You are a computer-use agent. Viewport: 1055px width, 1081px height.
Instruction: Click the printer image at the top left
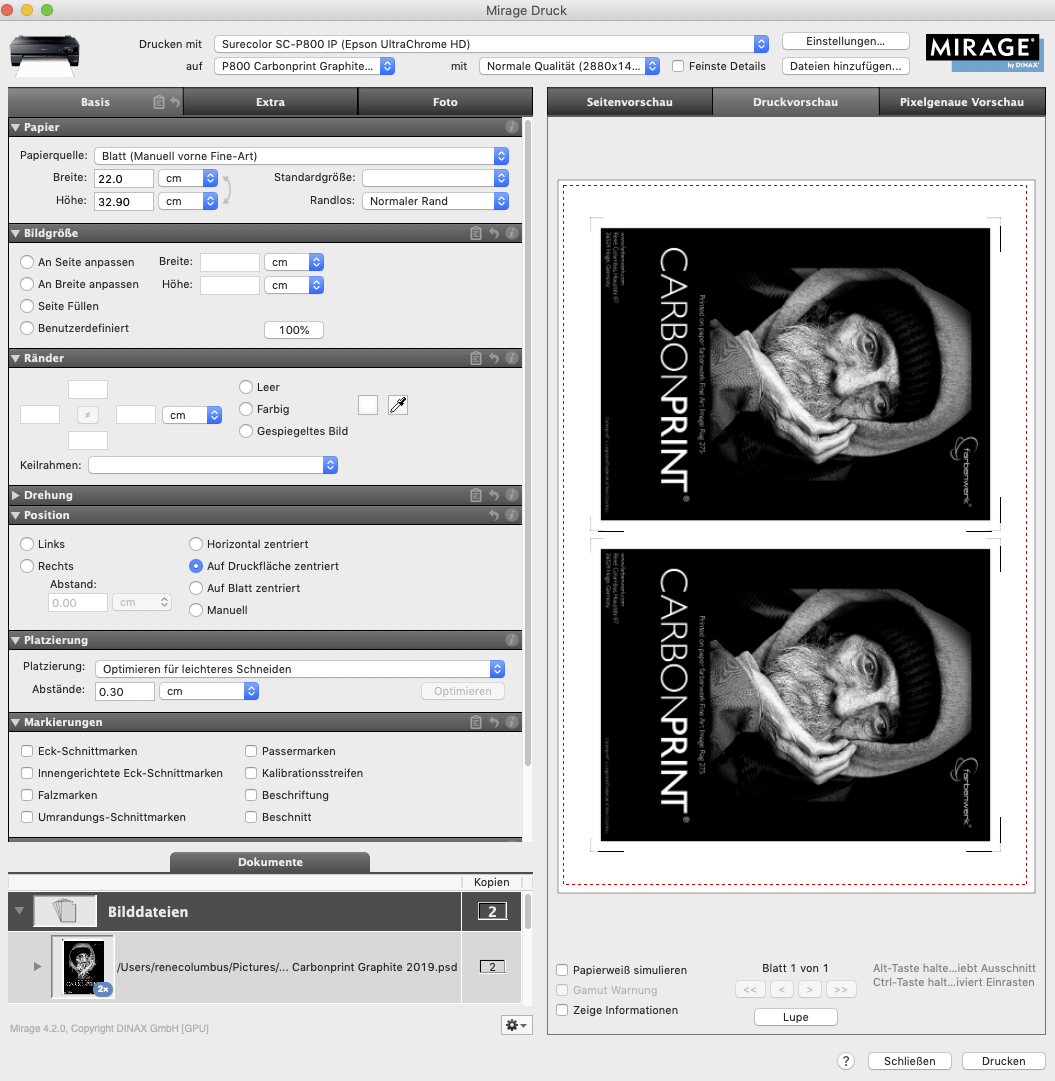(x=45, y=55)
